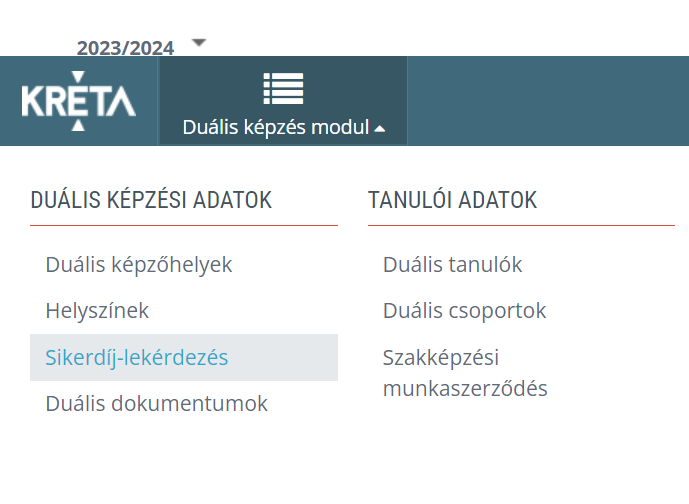Navigate to Duális csoportok
The height and width of the screenshot is (504, 689).
464,311
